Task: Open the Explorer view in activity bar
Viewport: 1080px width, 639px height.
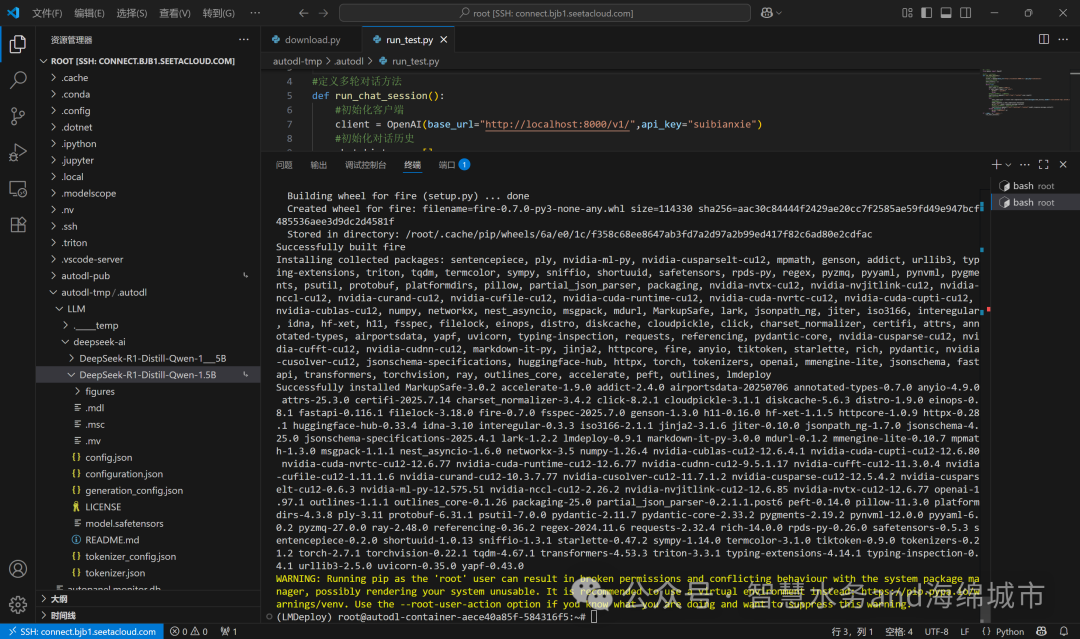Action: (x=18, y=44)
